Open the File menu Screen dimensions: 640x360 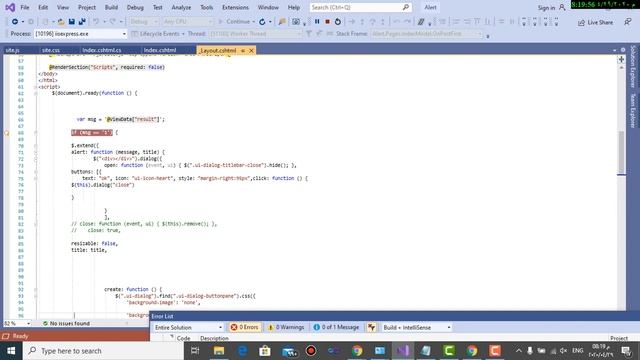25,7
